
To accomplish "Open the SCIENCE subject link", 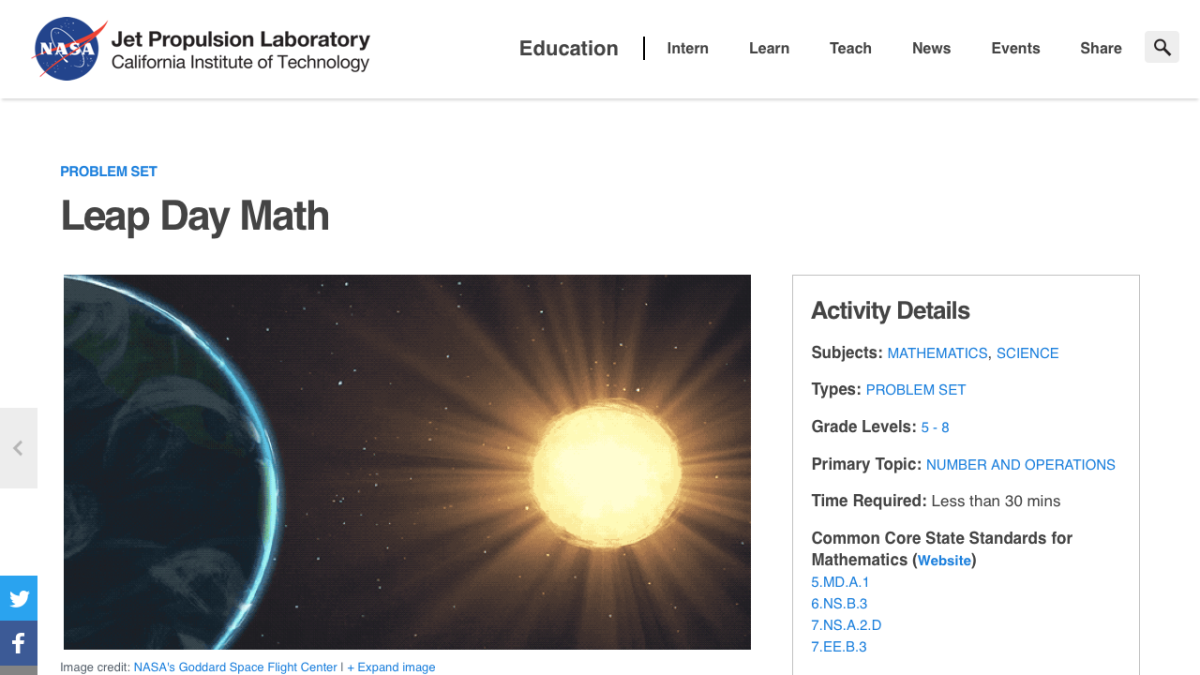I will pyautogui.click(x=1027, y=353).
